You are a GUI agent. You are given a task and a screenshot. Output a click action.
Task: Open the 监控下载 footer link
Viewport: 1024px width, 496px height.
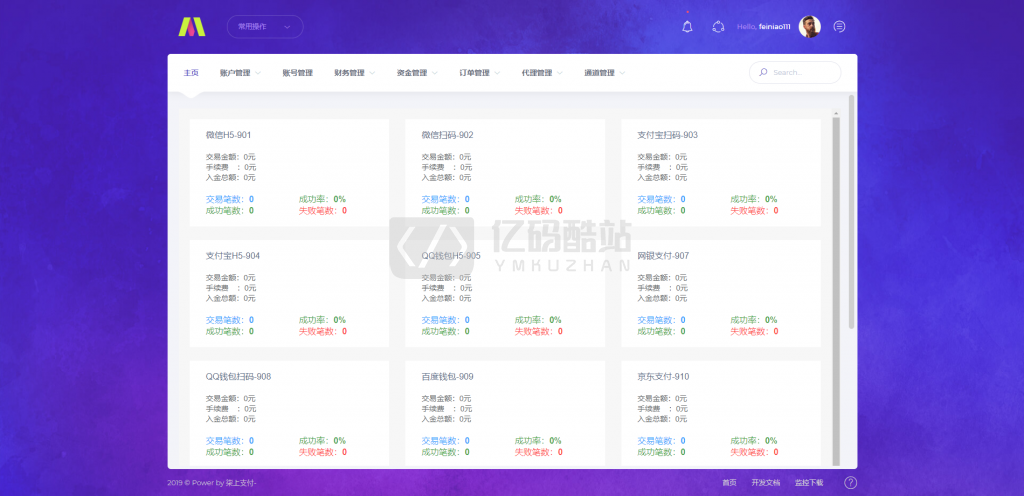[x=808, y=483]
